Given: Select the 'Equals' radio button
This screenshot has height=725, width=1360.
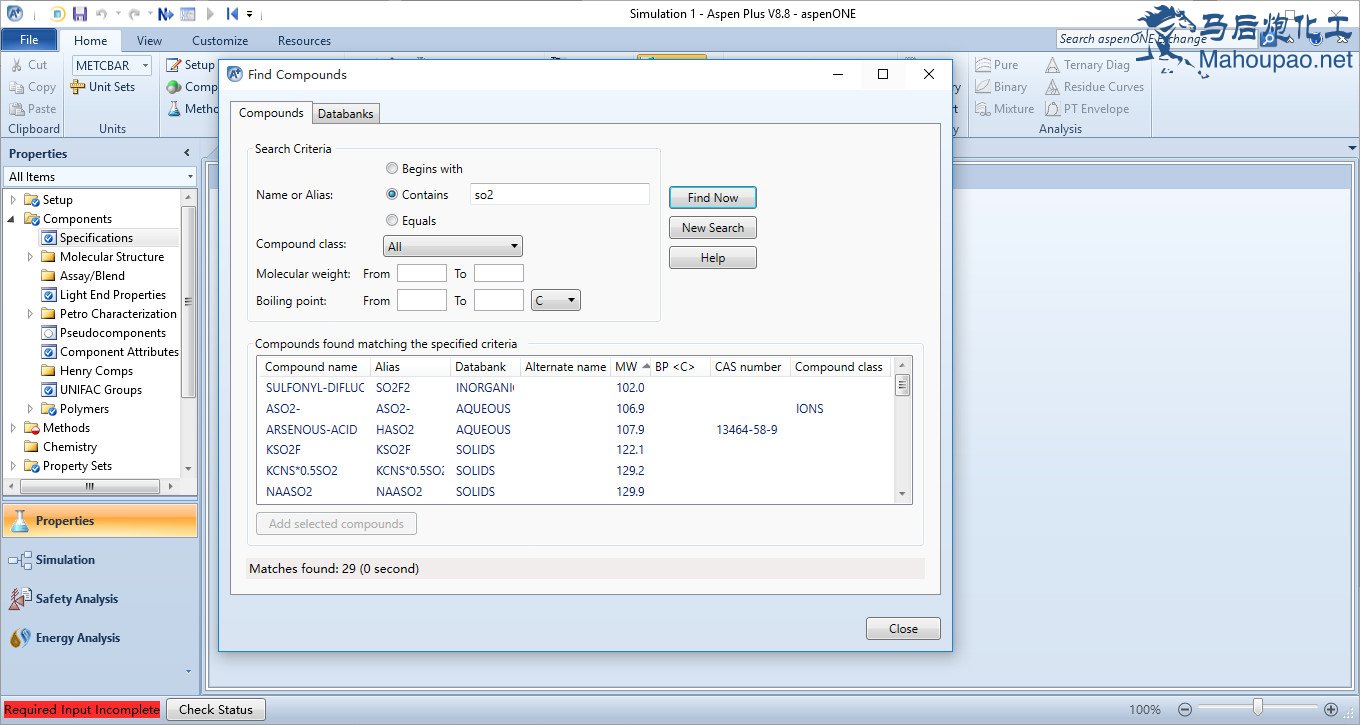Looking at the screenshot, I should (x=392, y=221).
